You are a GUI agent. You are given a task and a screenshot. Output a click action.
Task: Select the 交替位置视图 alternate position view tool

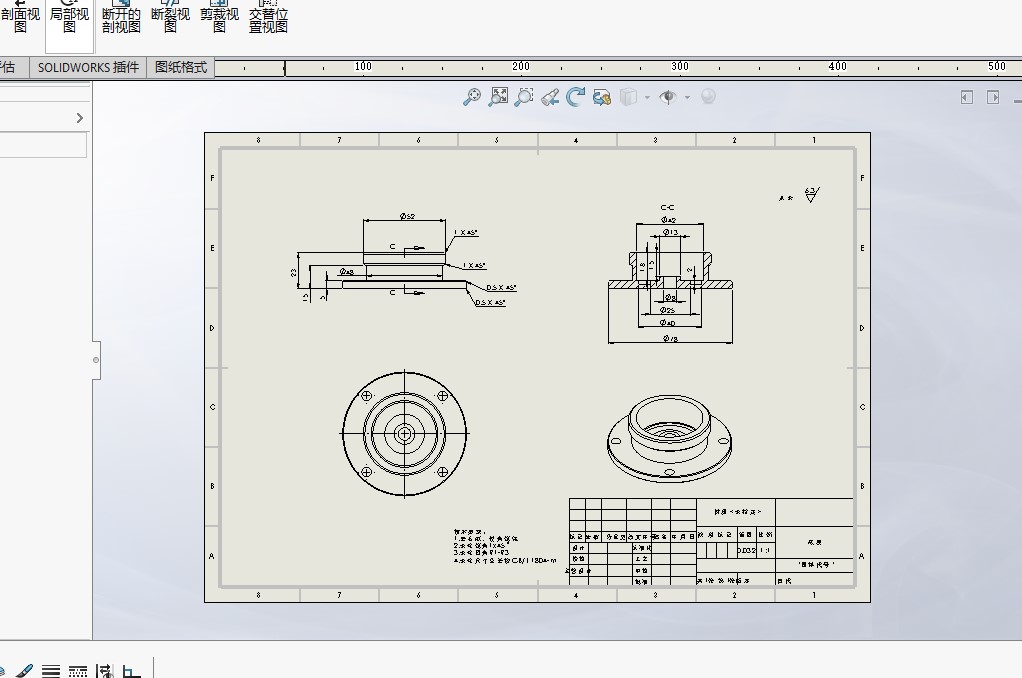(x=268, y=20)
